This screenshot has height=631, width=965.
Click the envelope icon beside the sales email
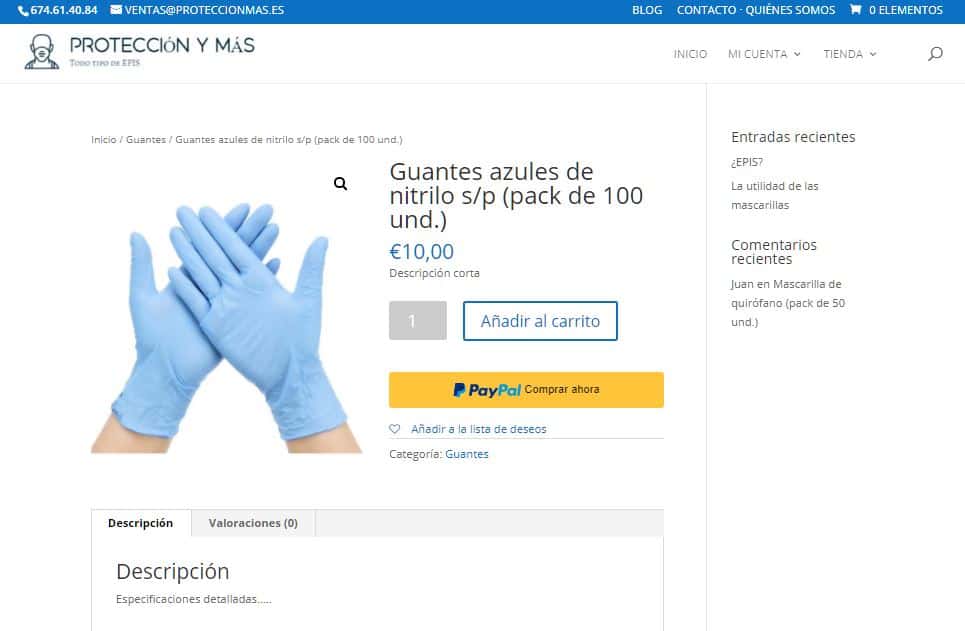(x=116, y=10)
